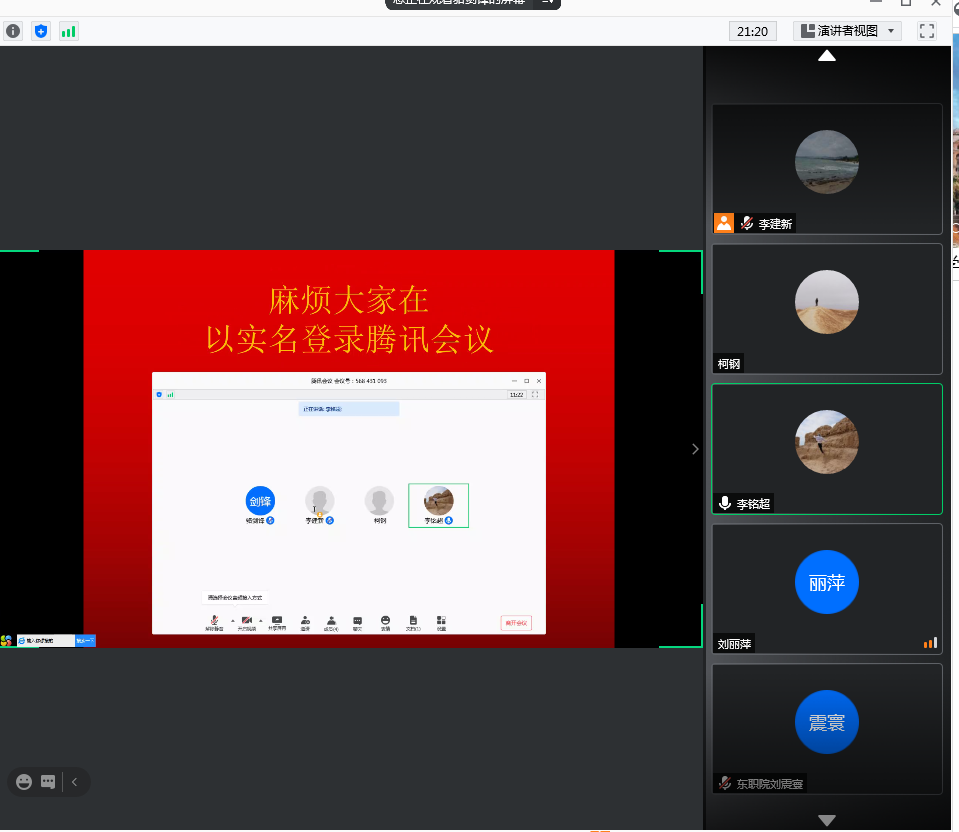Image resolution: width=959 pixels, height=832 pixels.
Task: Click the muted microphone icon of 李建新
Action: pyautogui.click(x=747, y=223)
